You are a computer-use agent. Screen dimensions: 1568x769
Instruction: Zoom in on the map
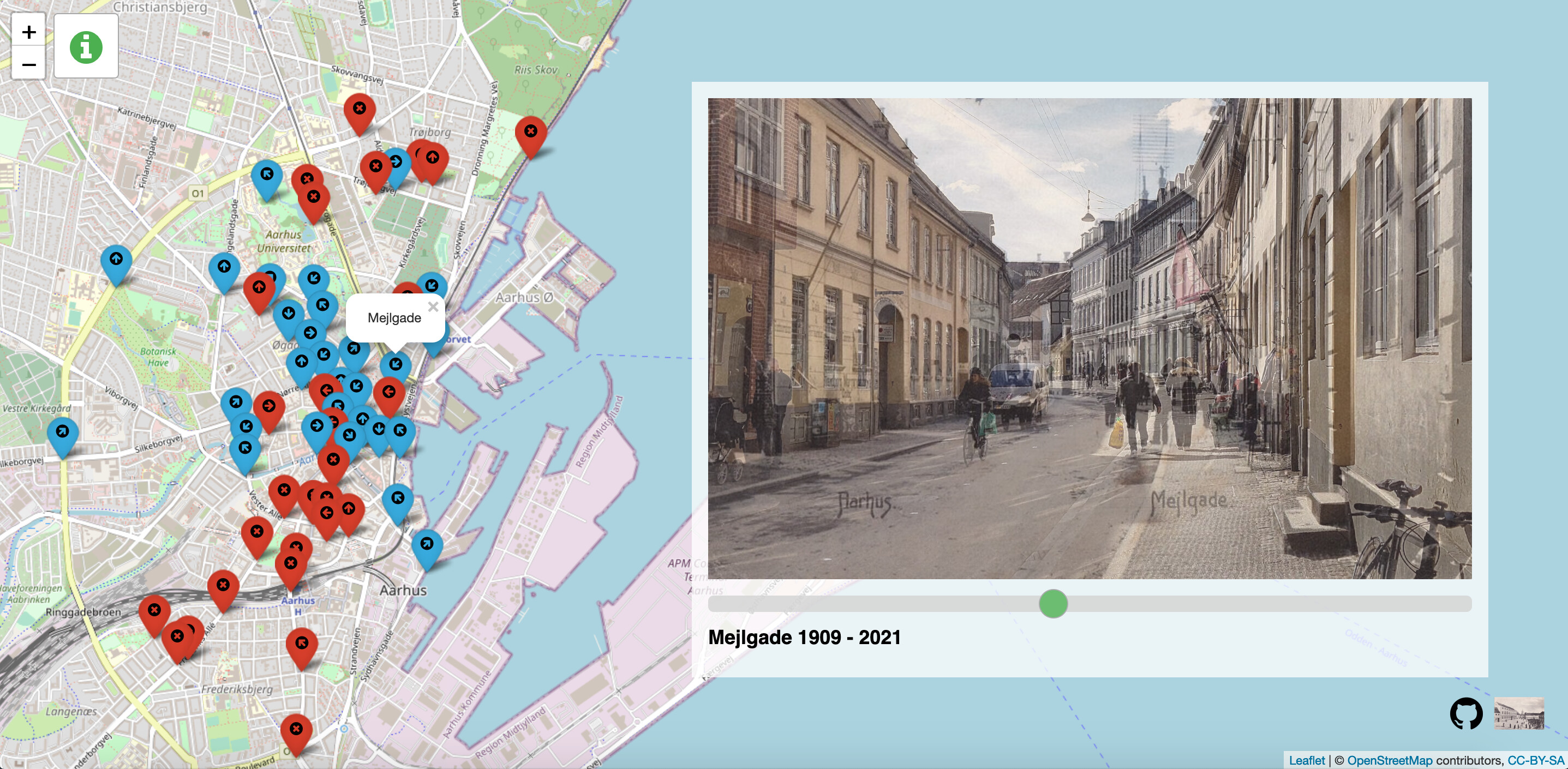pyautogui.click(x=28, y=32)
